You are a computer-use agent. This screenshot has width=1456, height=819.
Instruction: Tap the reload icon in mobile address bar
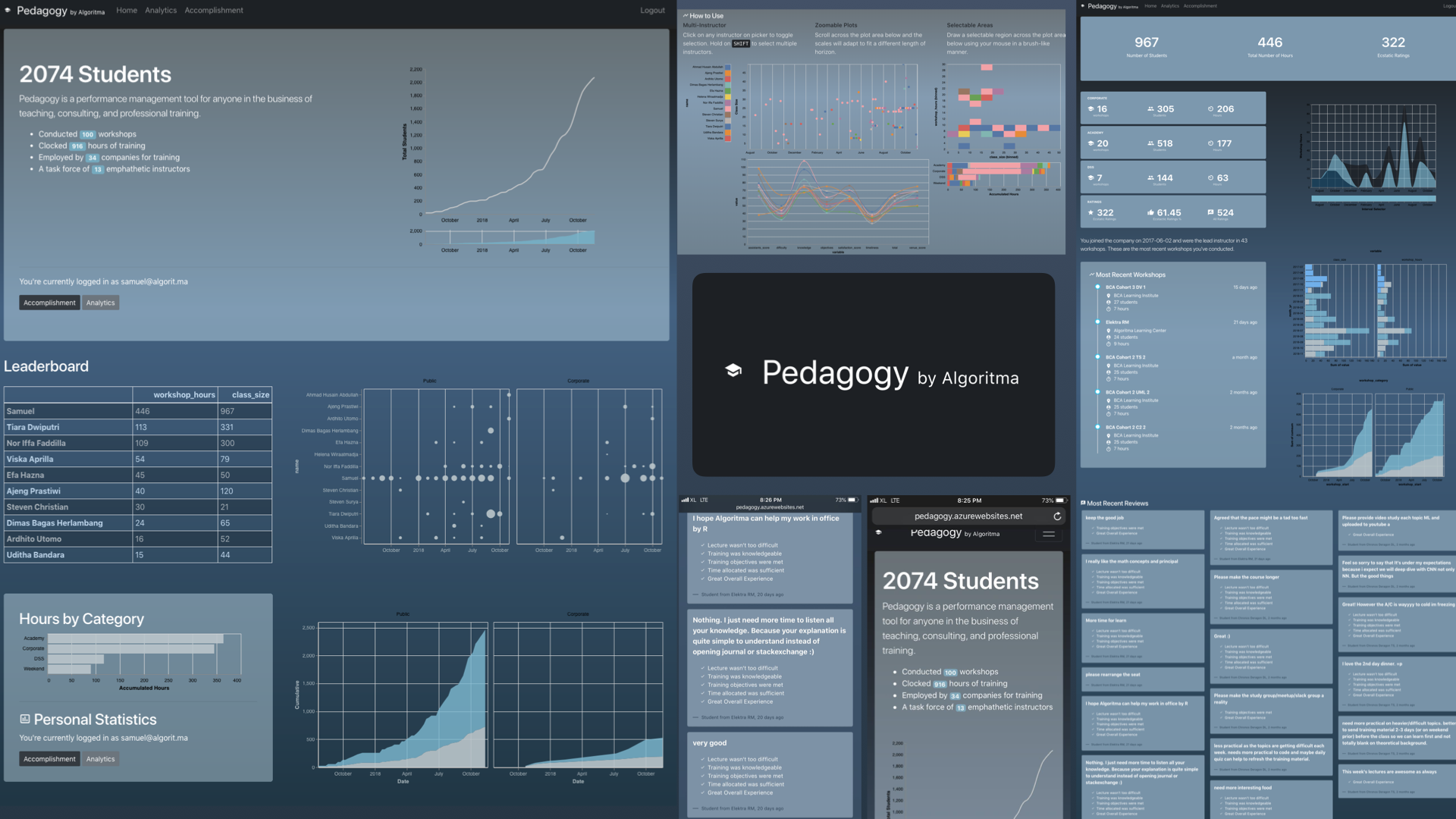pos(1057,516)
